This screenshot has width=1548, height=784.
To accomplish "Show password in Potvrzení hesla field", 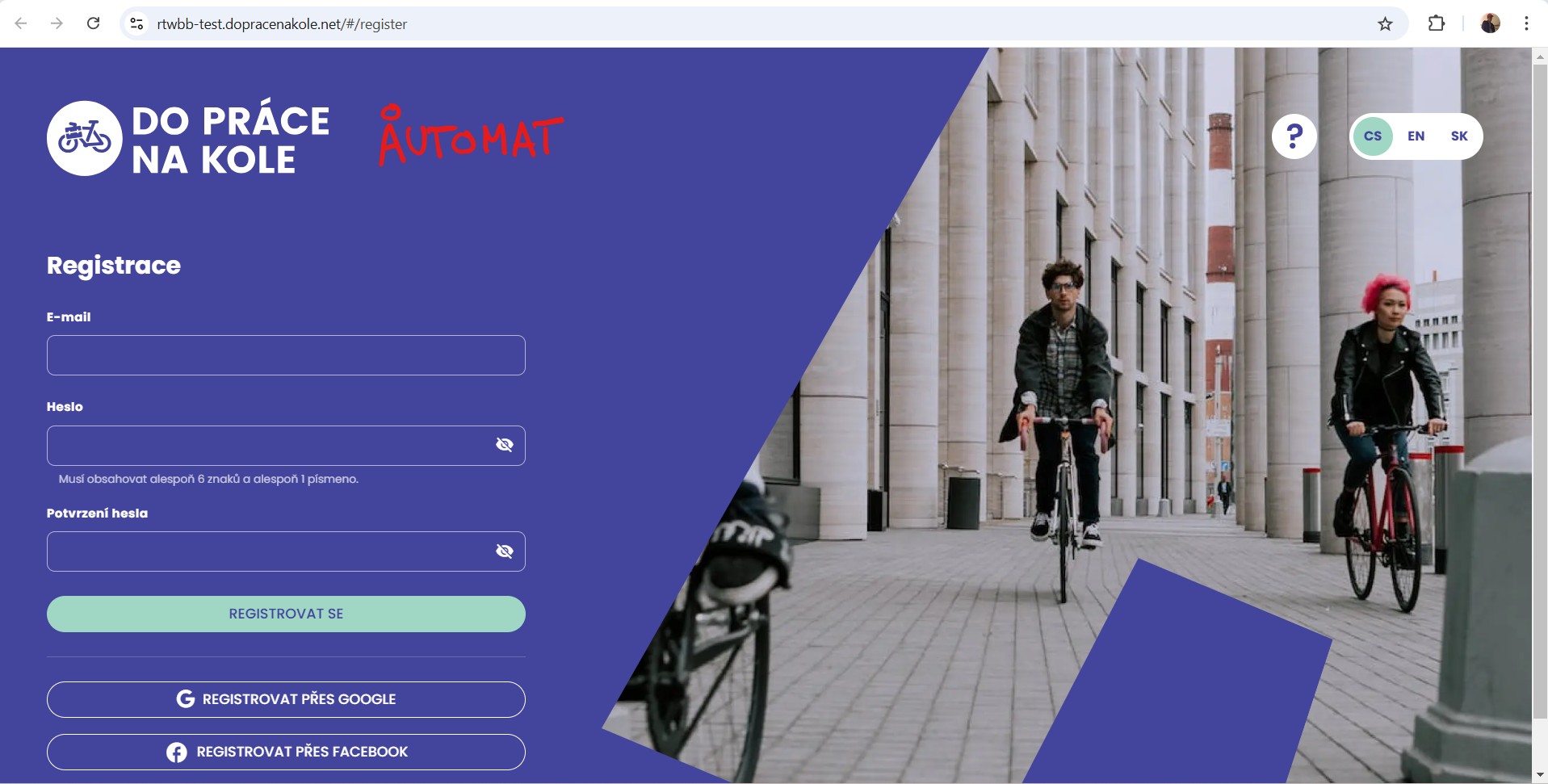I will point(505,551).
